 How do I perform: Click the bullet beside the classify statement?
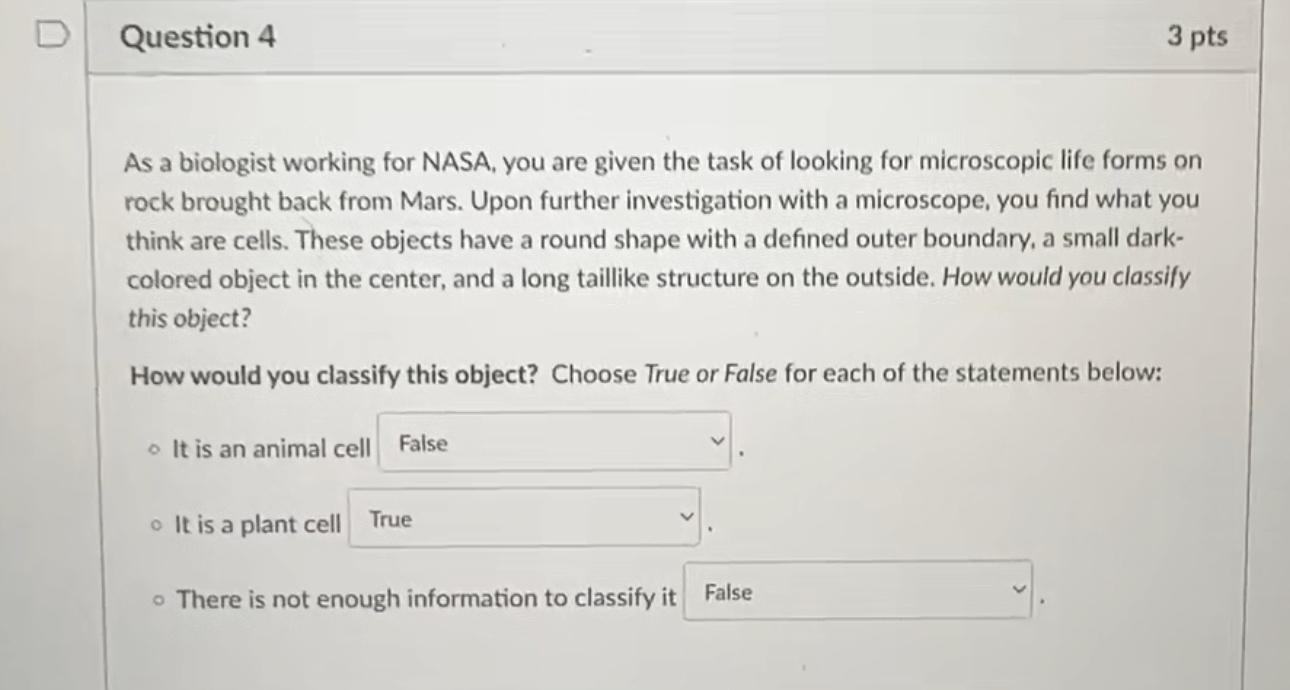tap(158, 598)
